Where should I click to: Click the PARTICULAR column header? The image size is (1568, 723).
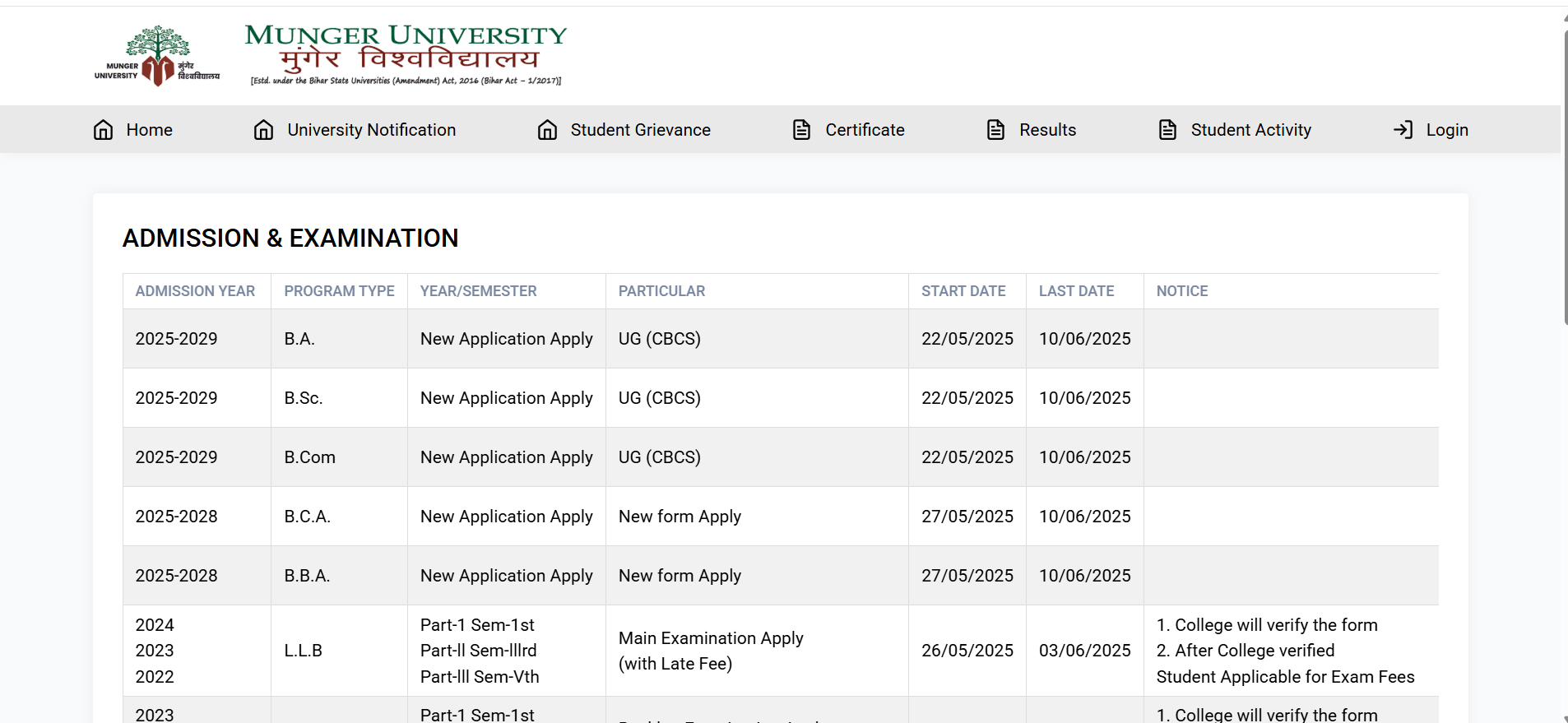(662, 291)
